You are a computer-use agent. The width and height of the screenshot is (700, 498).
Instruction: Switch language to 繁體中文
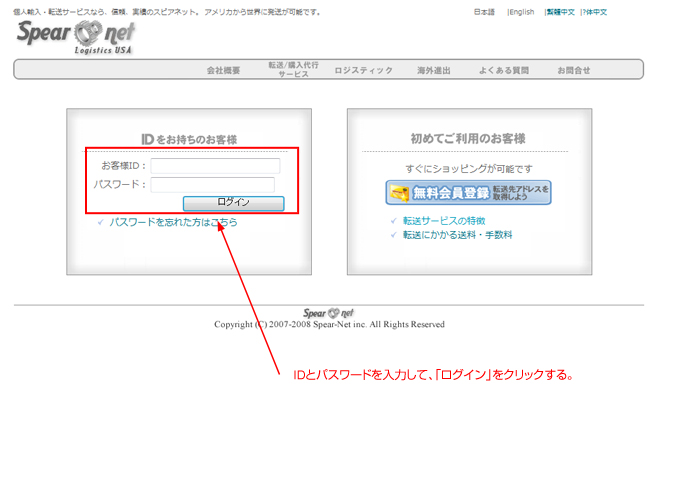[x=560, y=13]
